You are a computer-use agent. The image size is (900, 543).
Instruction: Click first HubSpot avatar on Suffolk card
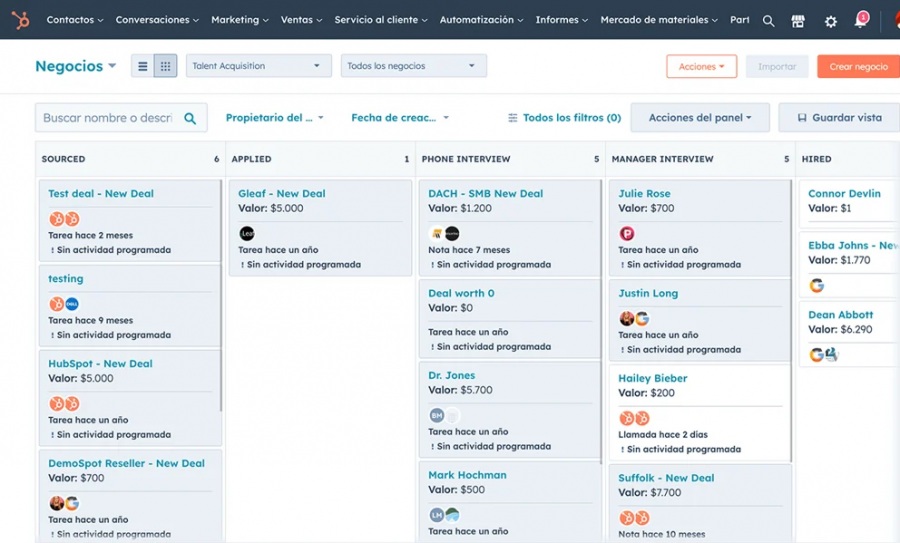click(627, 518)
